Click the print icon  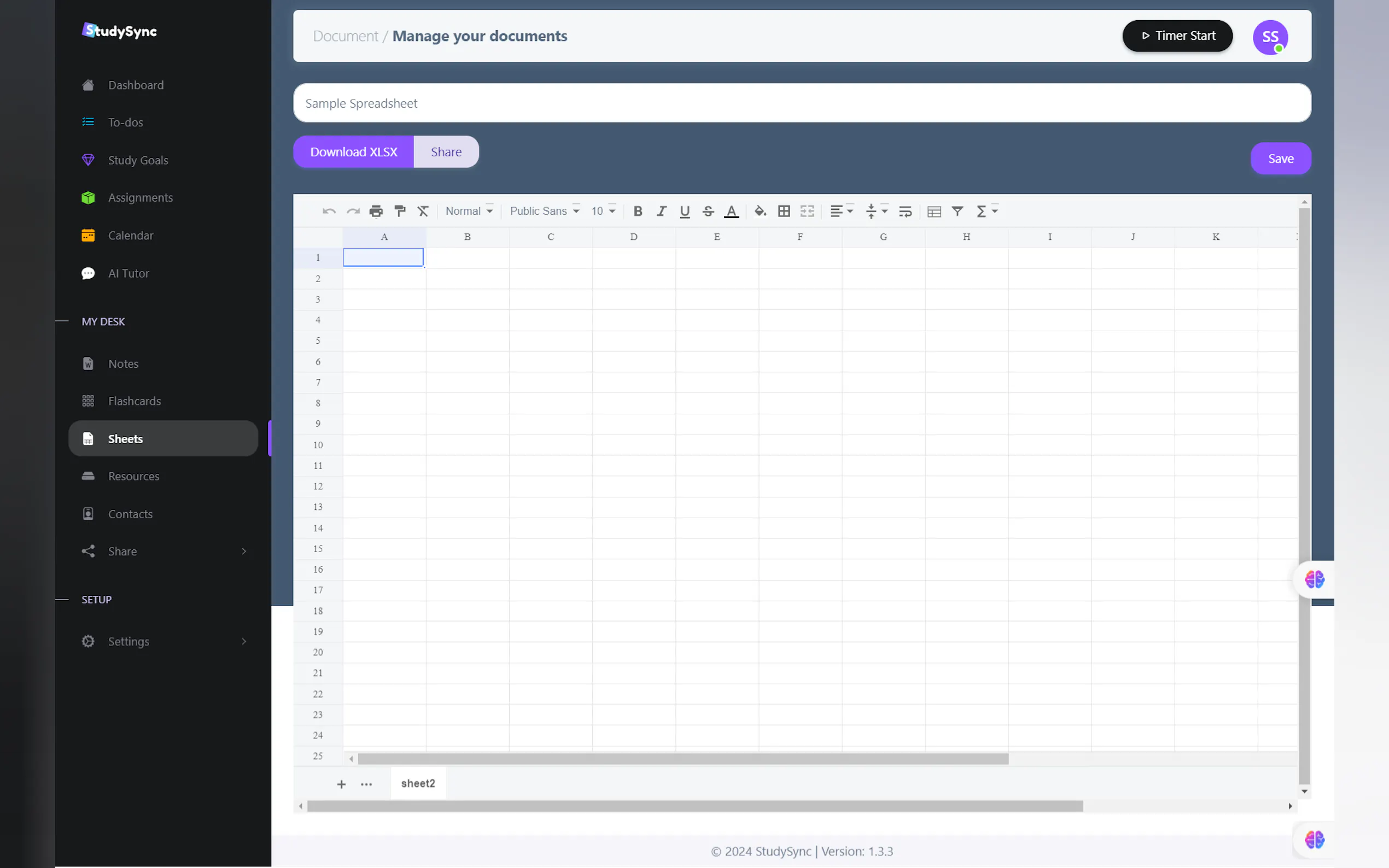click(x=376, y=211)
